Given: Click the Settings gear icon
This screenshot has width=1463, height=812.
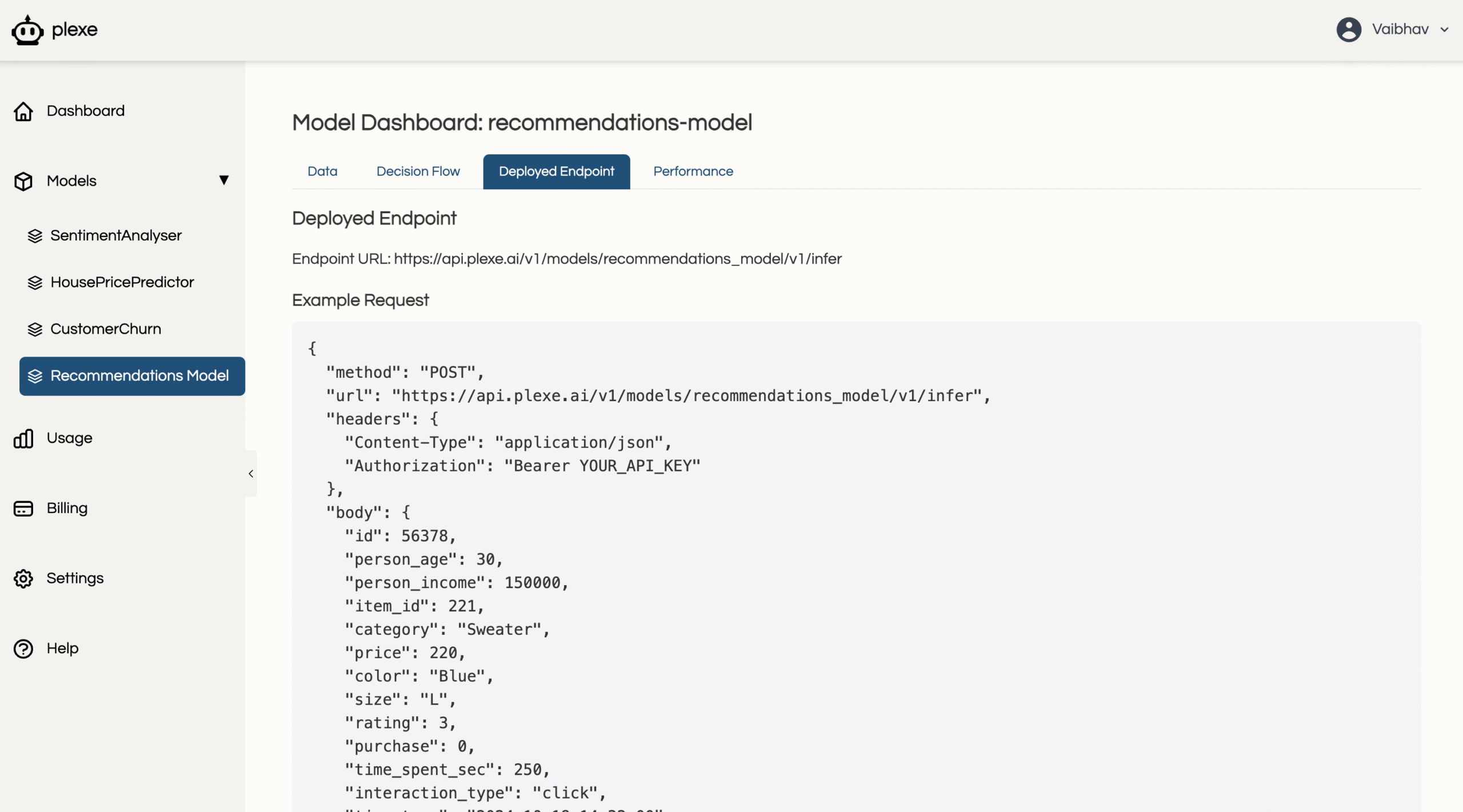Looking at the screenshot, I should (x=23, y=578).
